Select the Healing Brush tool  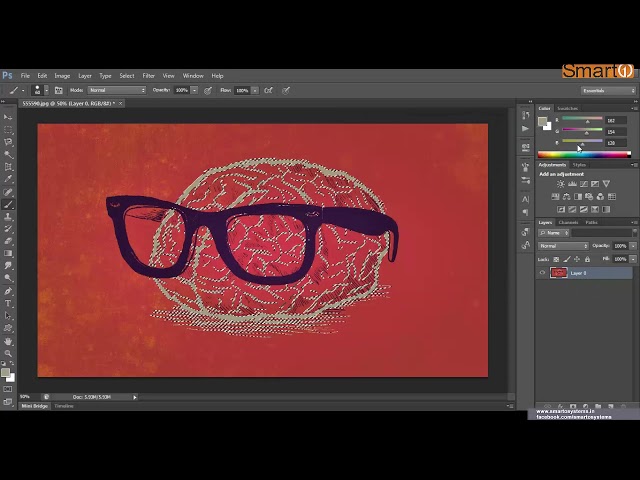tap(8, 192)
